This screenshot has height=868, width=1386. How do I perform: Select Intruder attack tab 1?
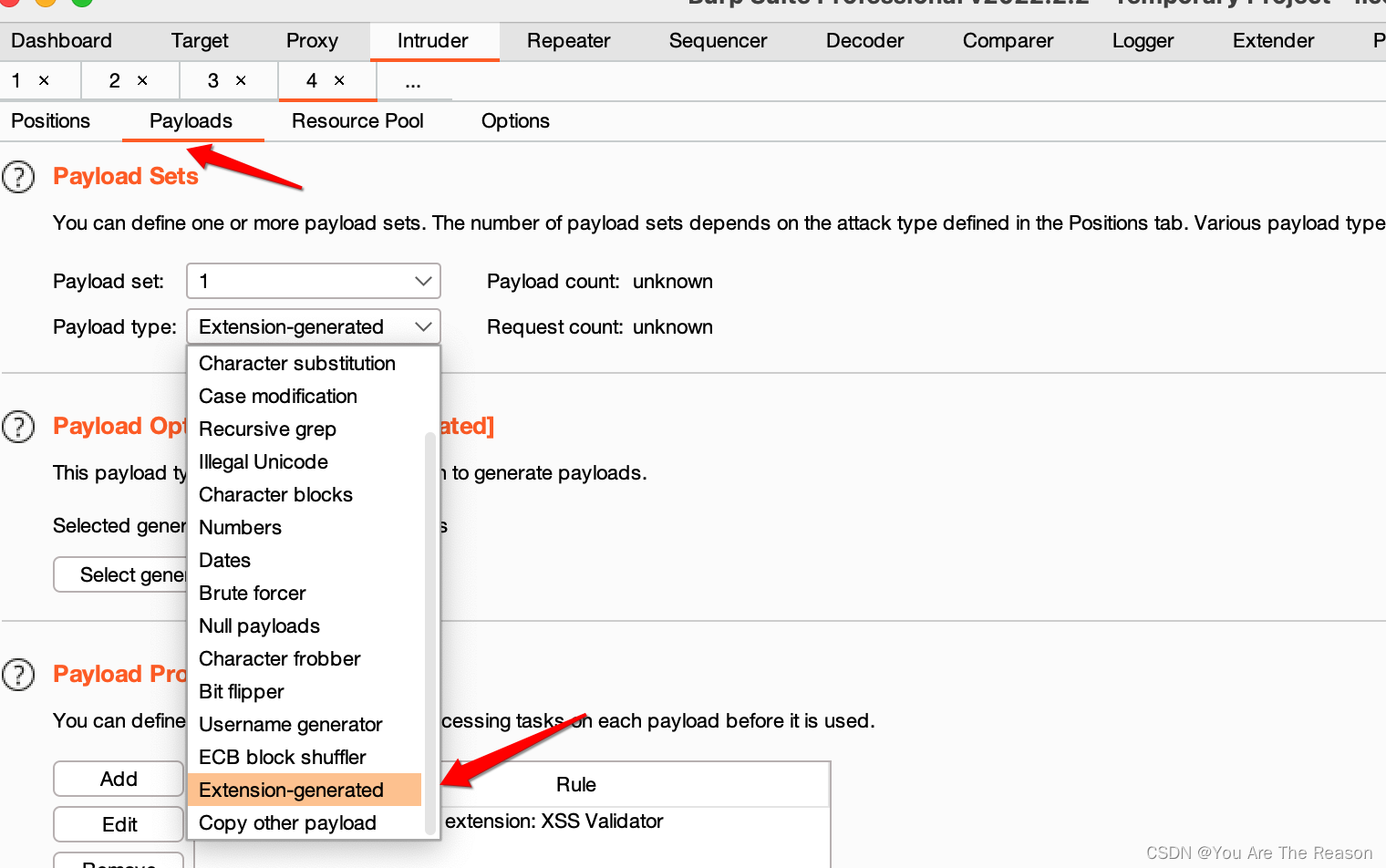pos(16,81)
